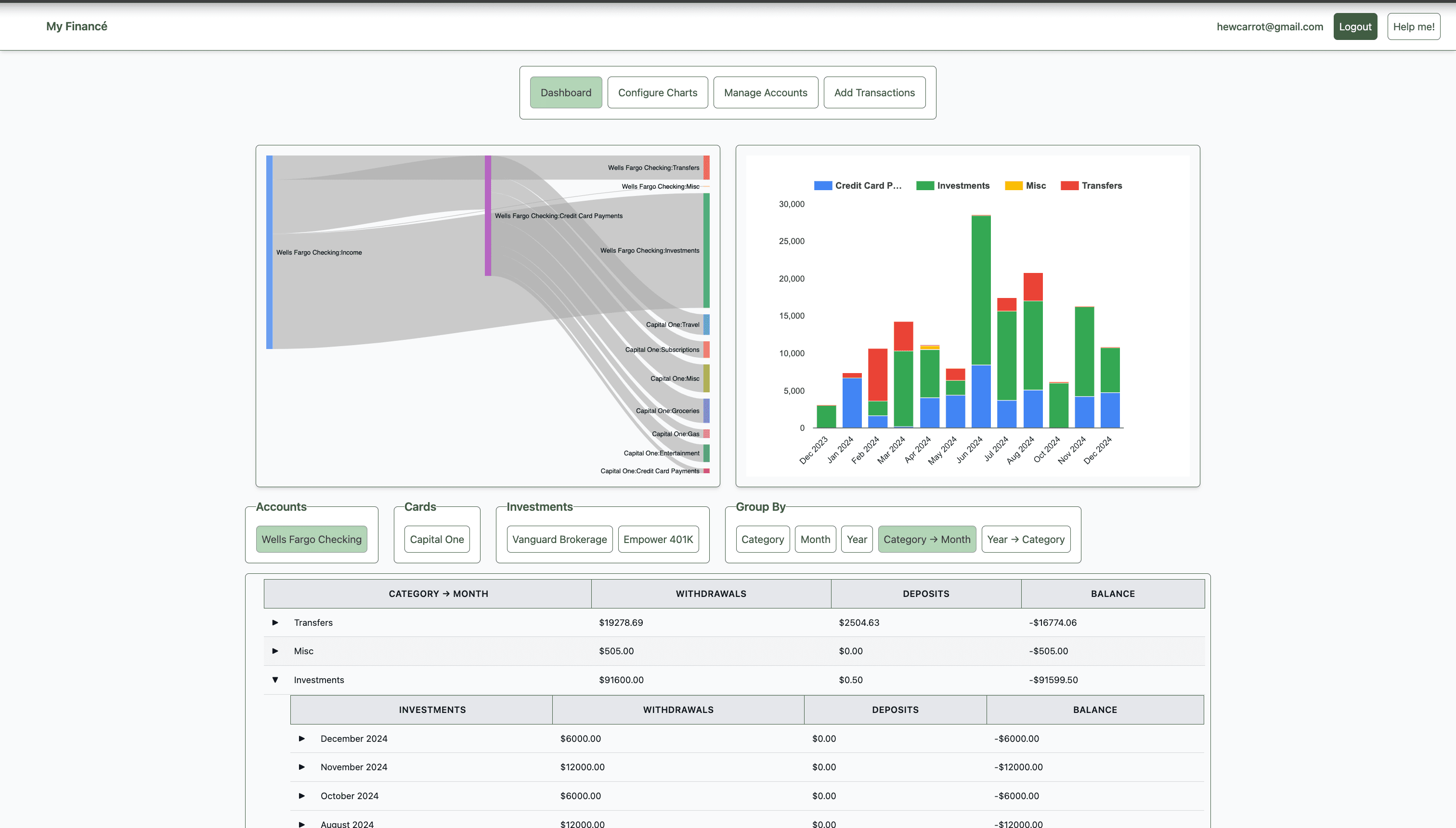Click the Nov 2024 green investments bar
The height and width of the screenshot is (828, 1456).
click(1084, 351)
